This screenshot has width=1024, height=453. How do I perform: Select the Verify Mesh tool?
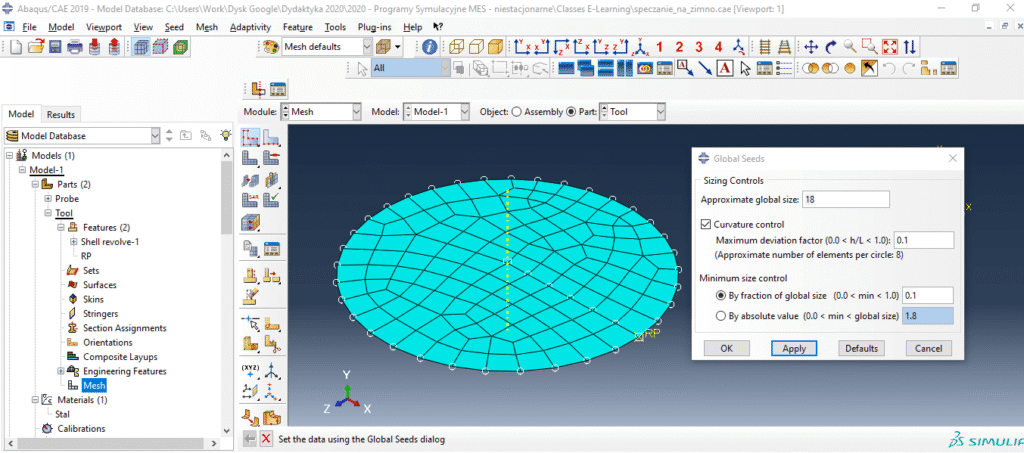point(272,200)
